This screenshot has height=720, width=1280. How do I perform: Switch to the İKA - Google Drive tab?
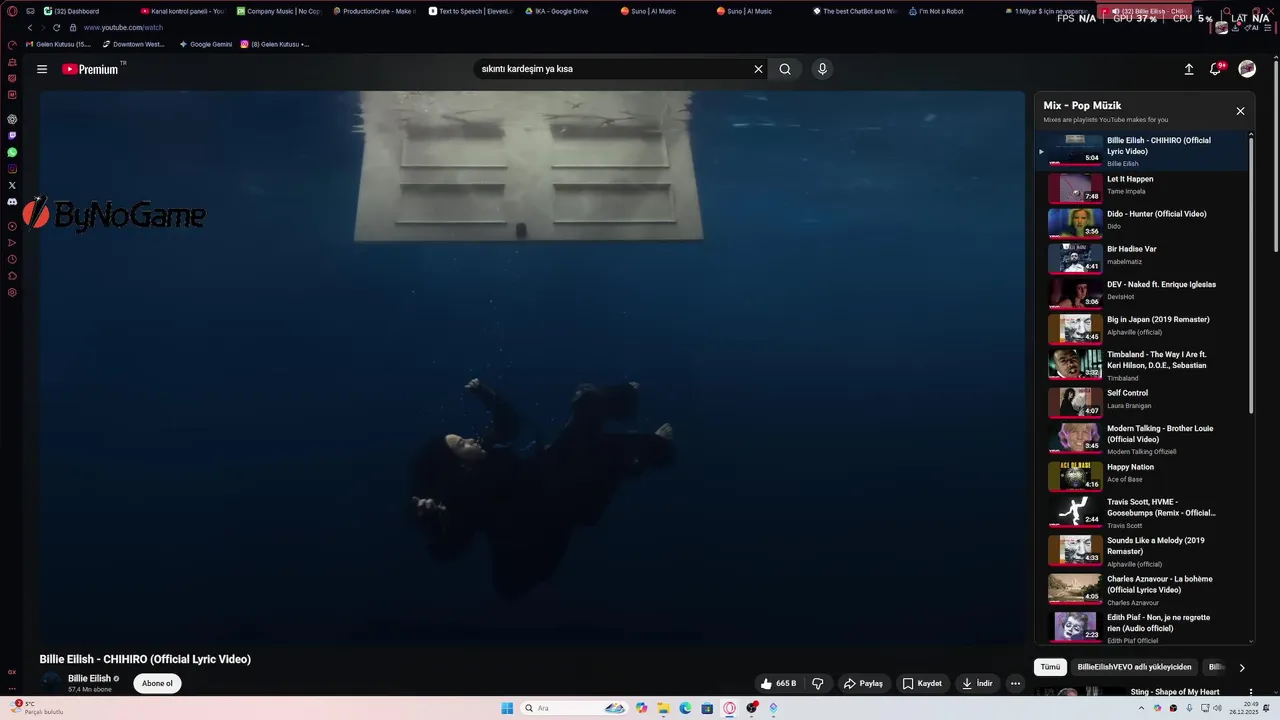pos(566,11)
